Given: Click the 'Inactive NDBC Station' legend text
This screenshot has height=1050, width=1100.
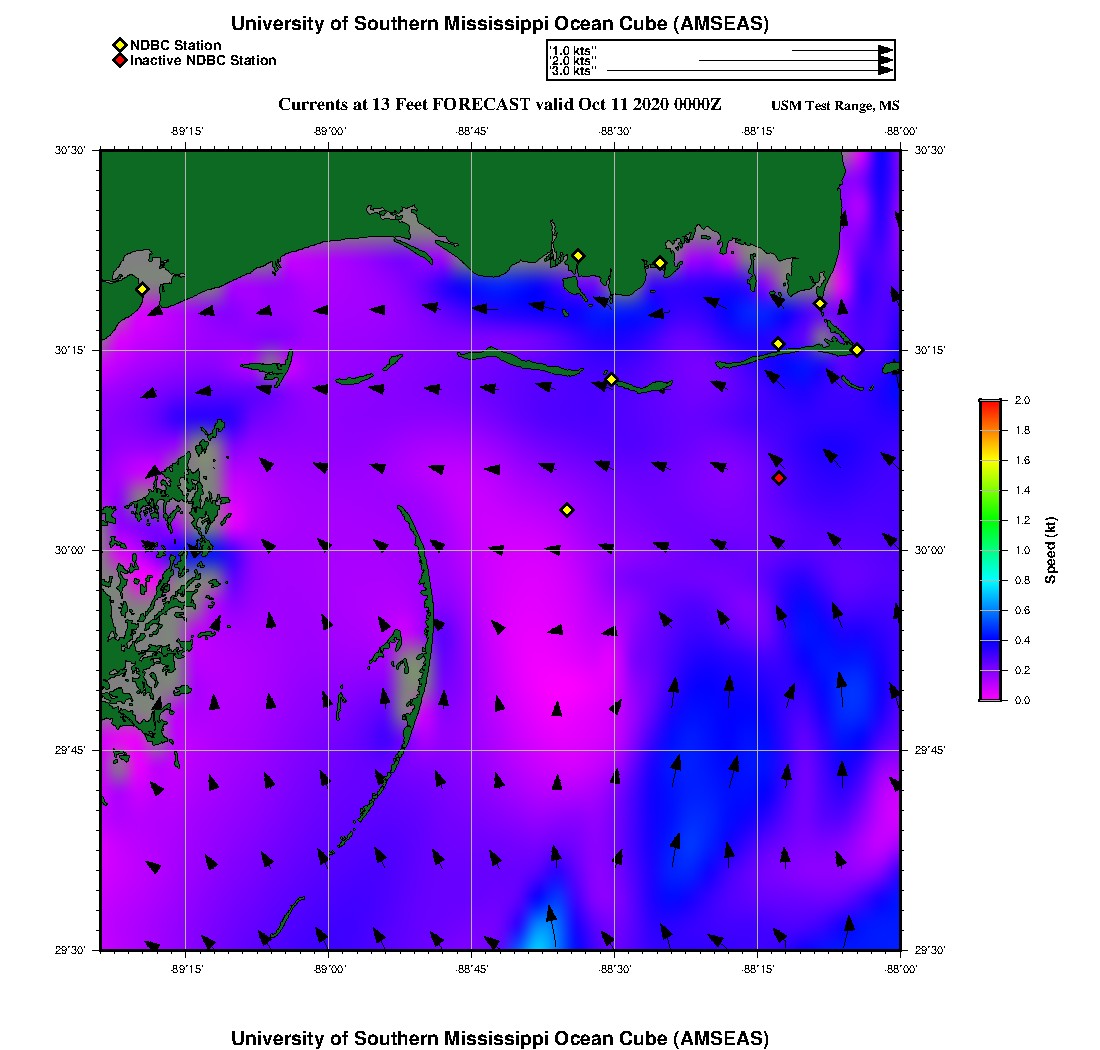Looking at the screenshot, I should [x=203, y=60].
